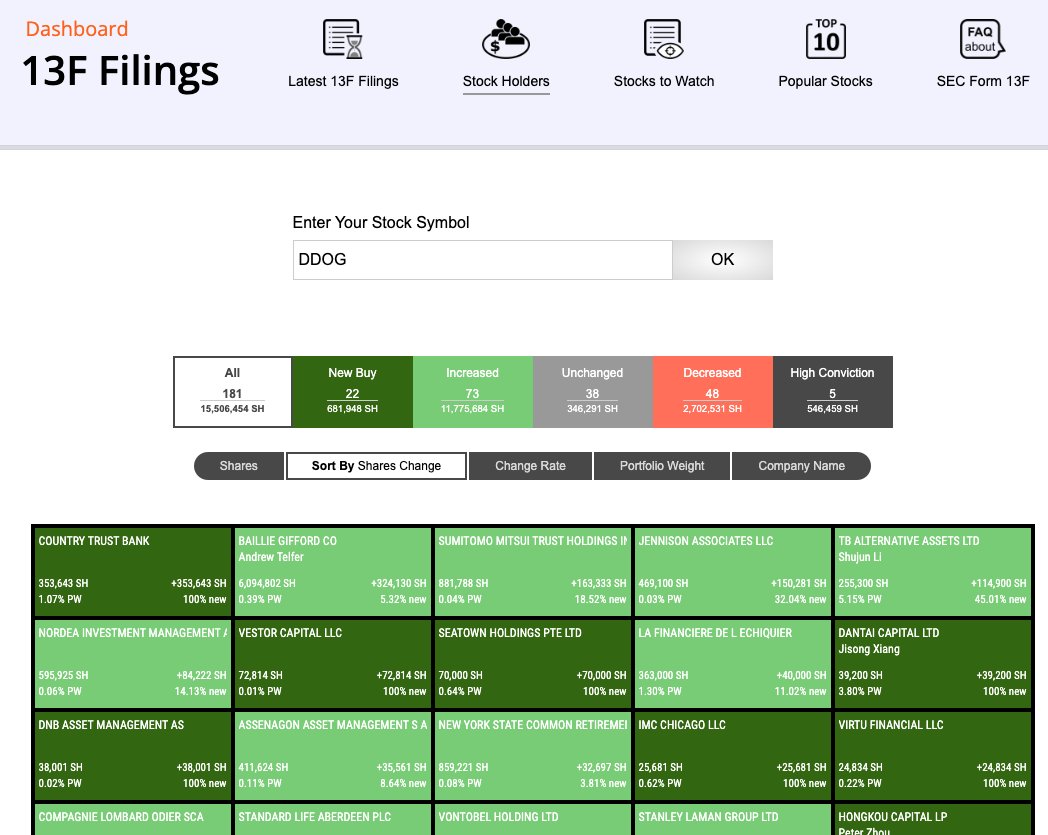The height and width of the screenshot is (835, 1048).
Task: Click OK to search the stock symbol
Action: [722, 259]
